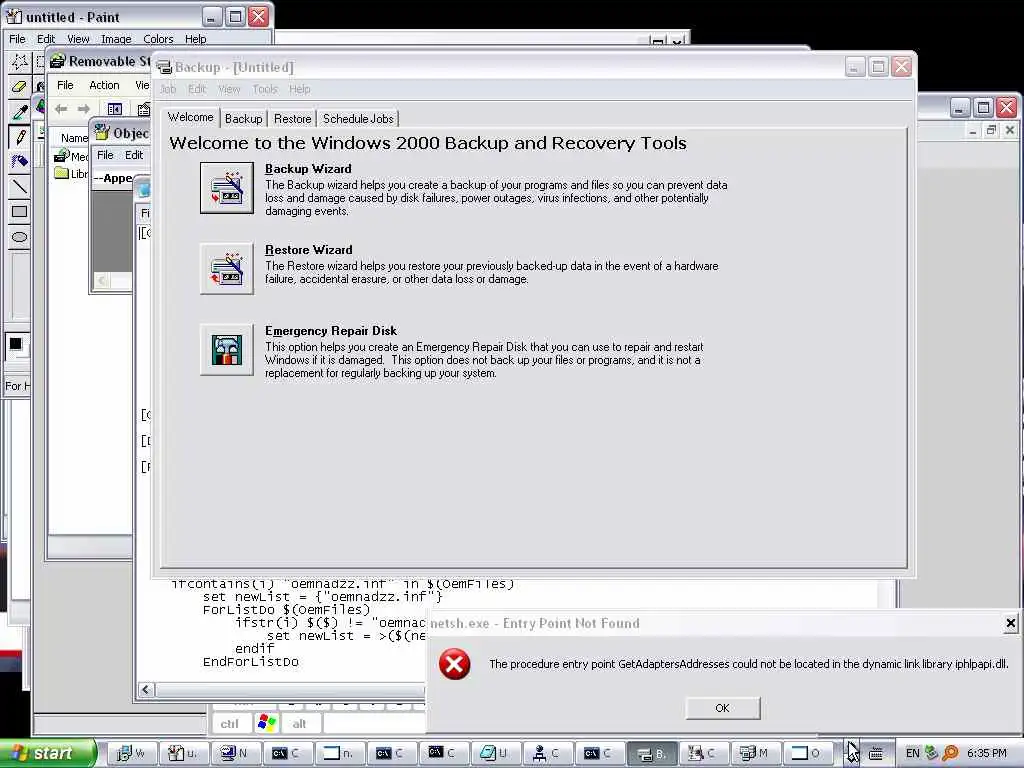
Task: Switch to the Welcome tab
Action: 190,118
